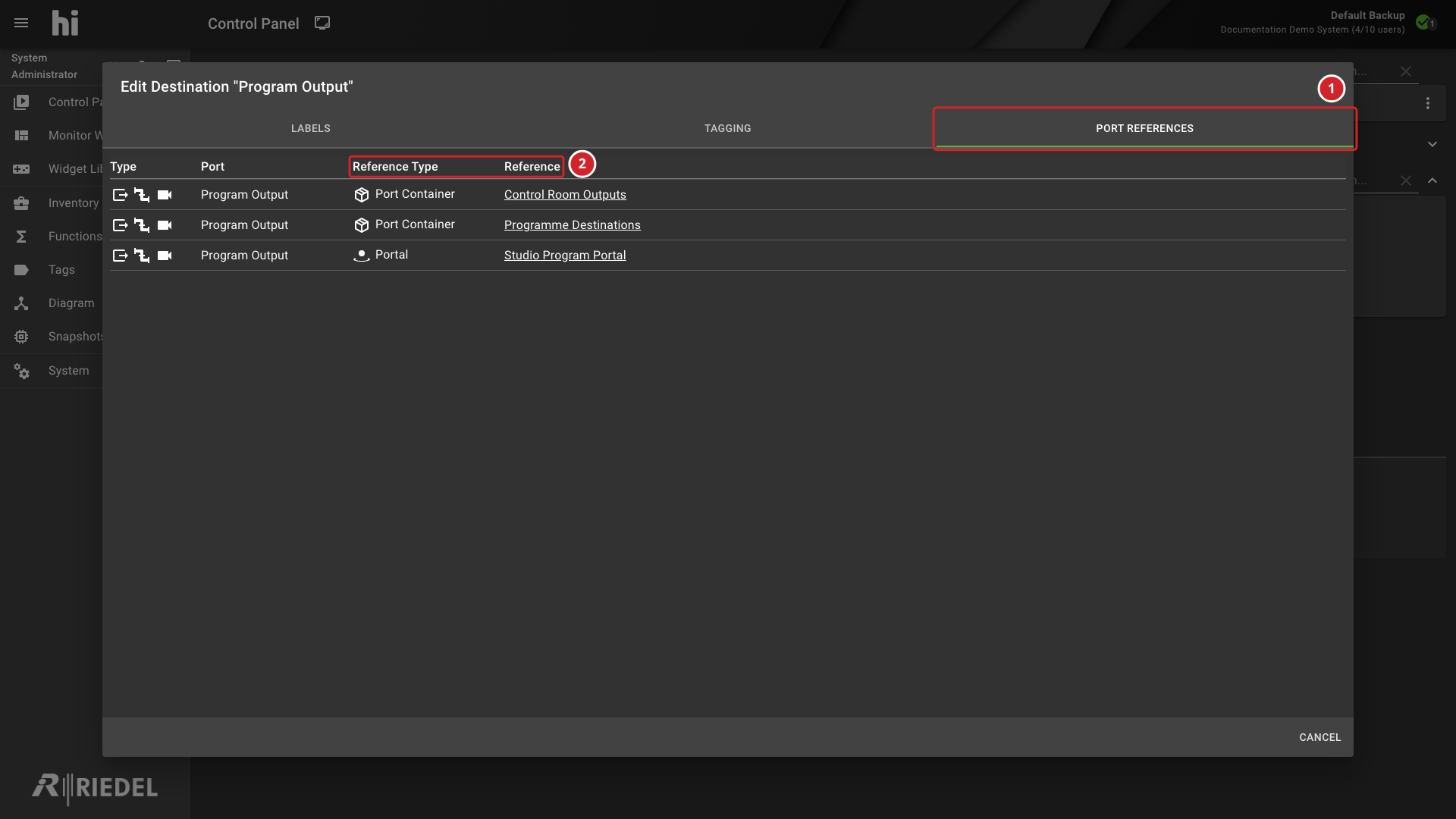The width and height of the screenshot is (1456, 819).
Task: Open Tags label icon
Action: click(x=21, y=269)
